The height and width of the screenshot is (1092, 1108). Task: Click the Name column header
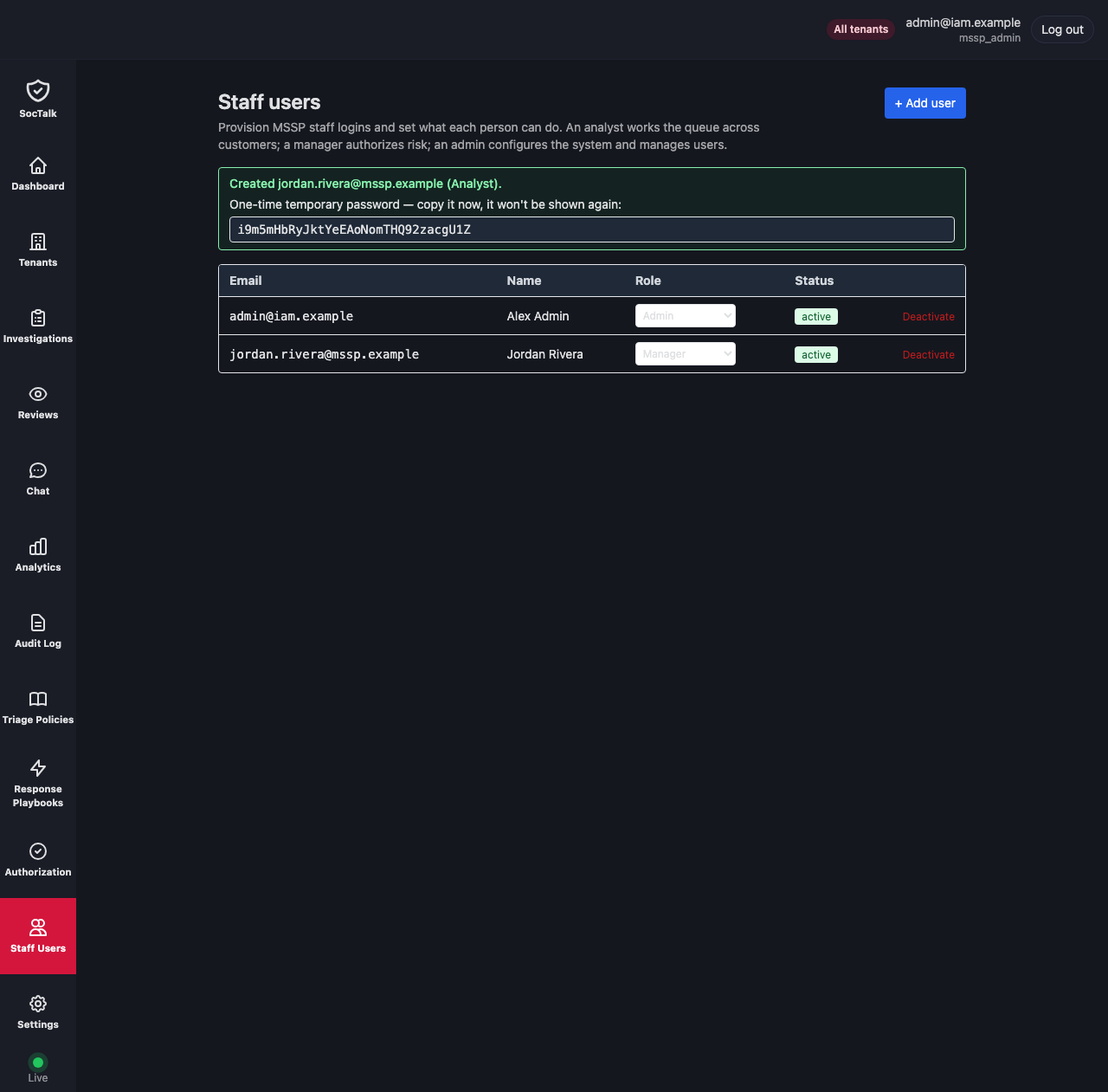coord(524,281)
